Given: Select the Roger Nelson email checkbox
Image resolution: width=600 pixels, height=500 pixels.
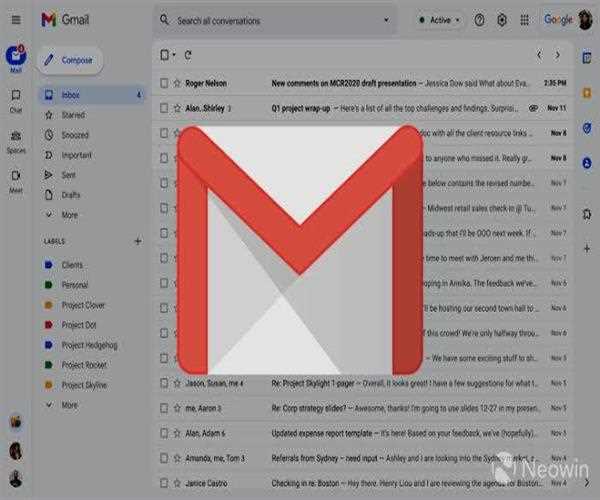Looking at the screenshot, I should [x=164, y=82].
